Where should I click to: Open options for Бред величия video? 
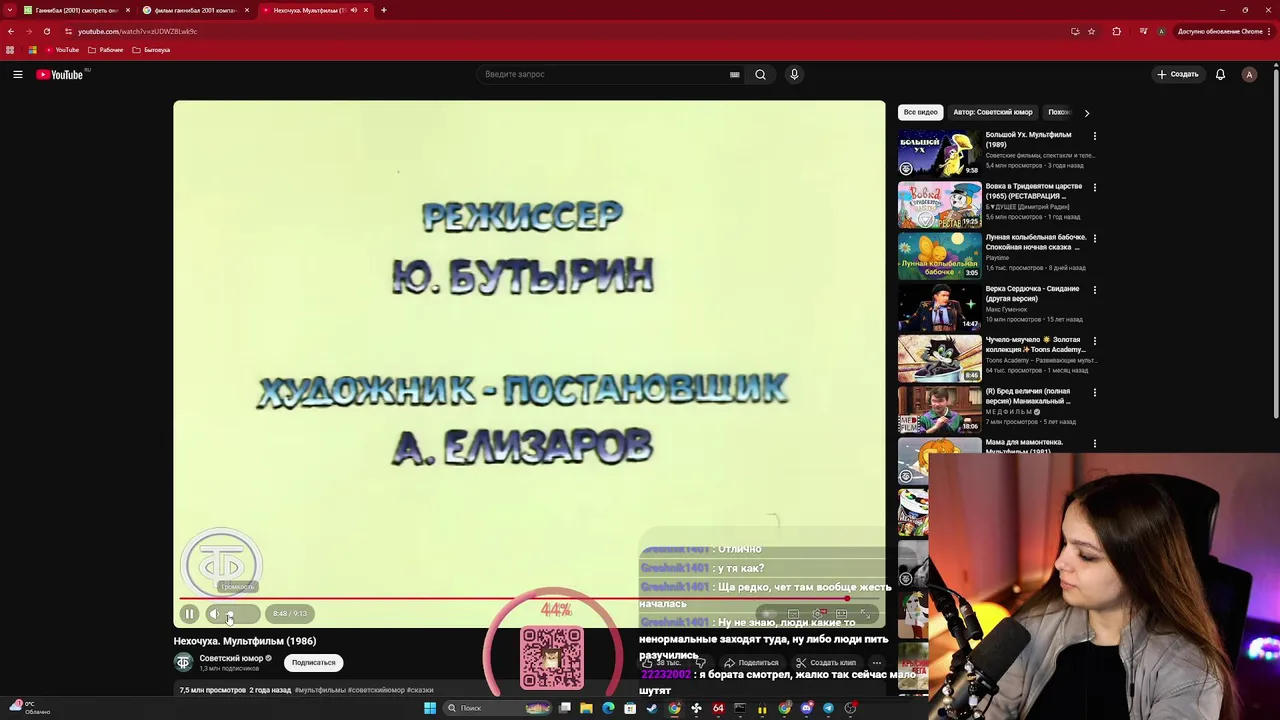click(x=1094, y=392)
